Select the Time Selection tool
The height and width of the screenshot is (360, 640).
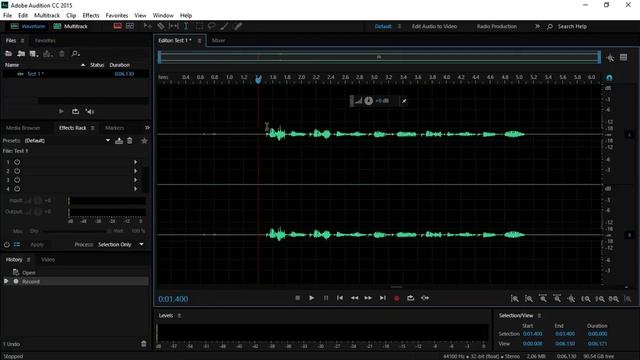[x=186, y=26]
